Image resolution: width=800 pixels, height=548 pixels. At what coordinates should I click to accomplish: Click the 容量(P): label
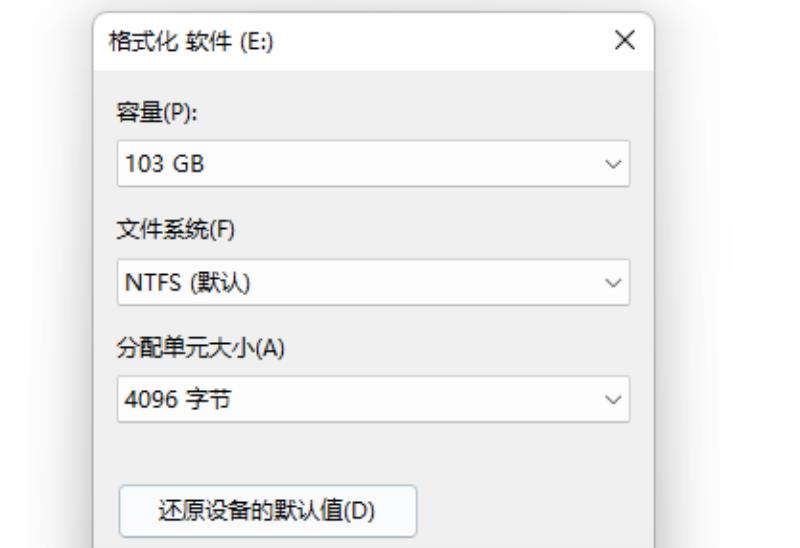click(x=157, y=112)
